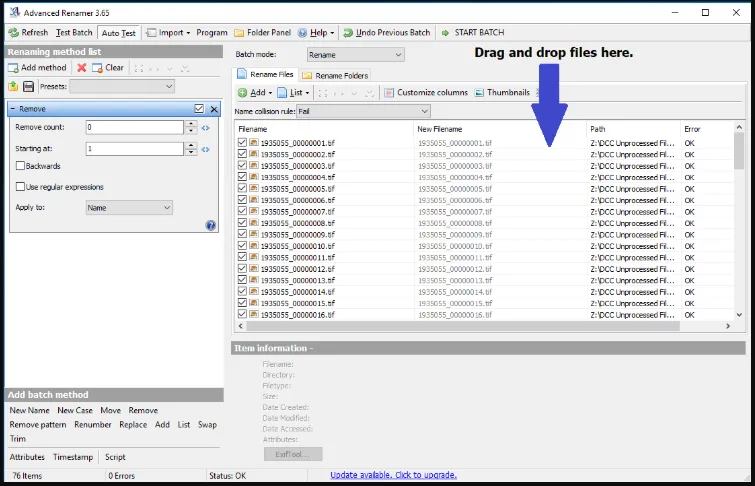Add New Name batch method
The image size is (755, 486).
[x=29, y=410]
